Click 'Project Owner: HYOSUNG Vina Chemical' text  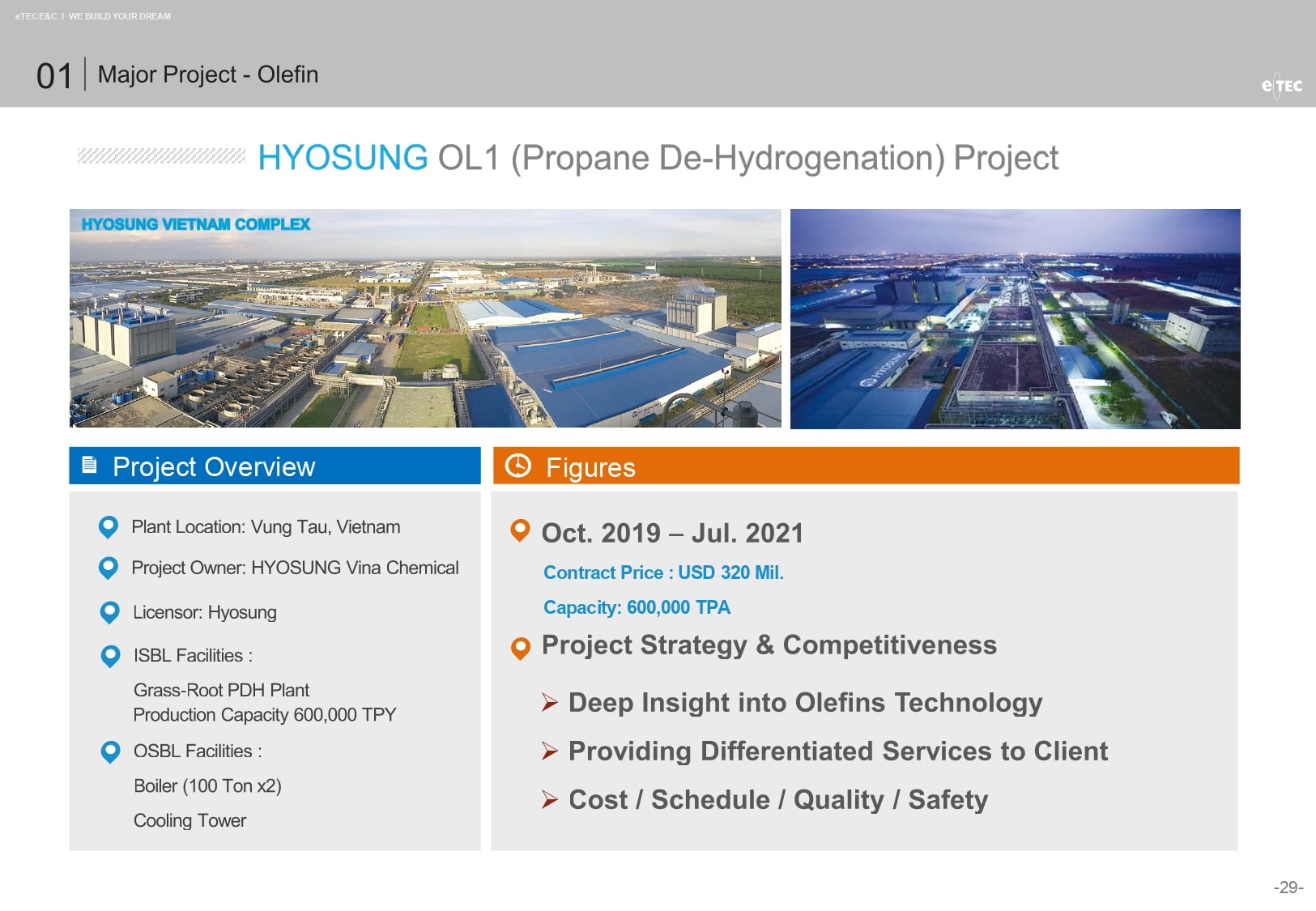(295, 568)
